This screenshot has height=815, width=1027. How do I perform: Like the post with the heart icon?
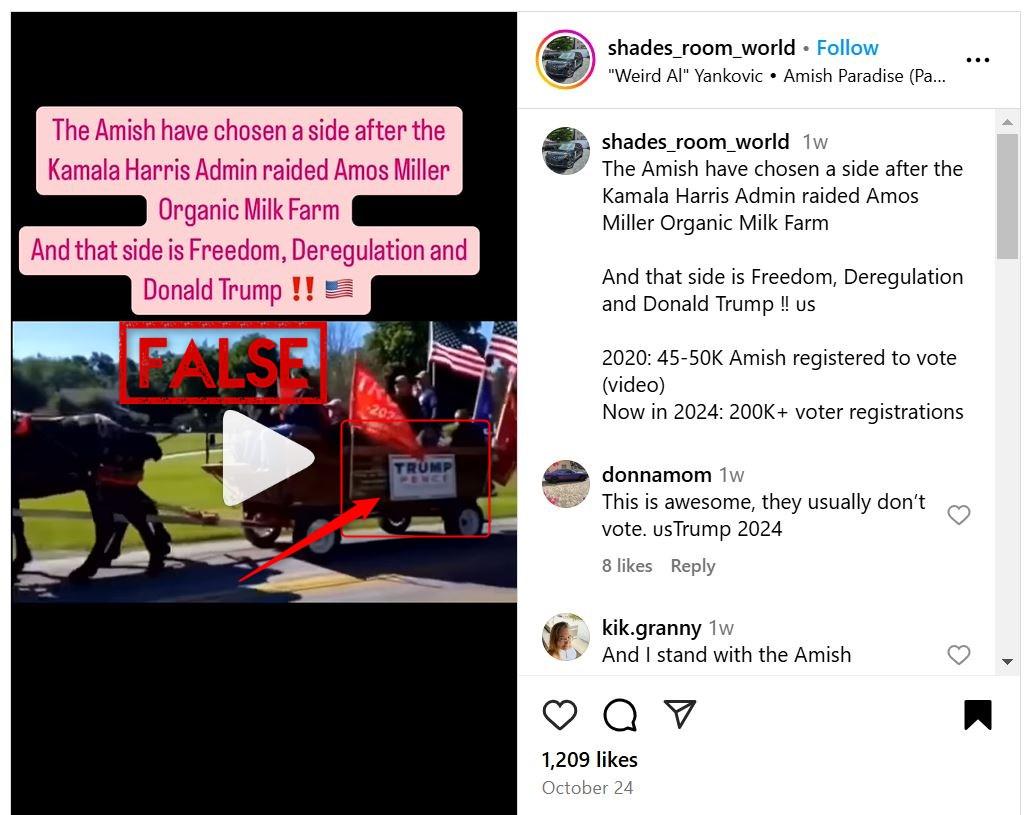tap(559, 714)
